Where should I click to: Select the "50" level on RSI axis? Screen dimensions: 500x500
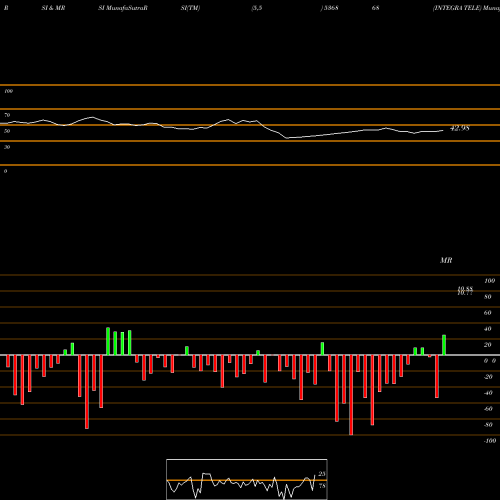pyautogui.click(x=7, y=131)
